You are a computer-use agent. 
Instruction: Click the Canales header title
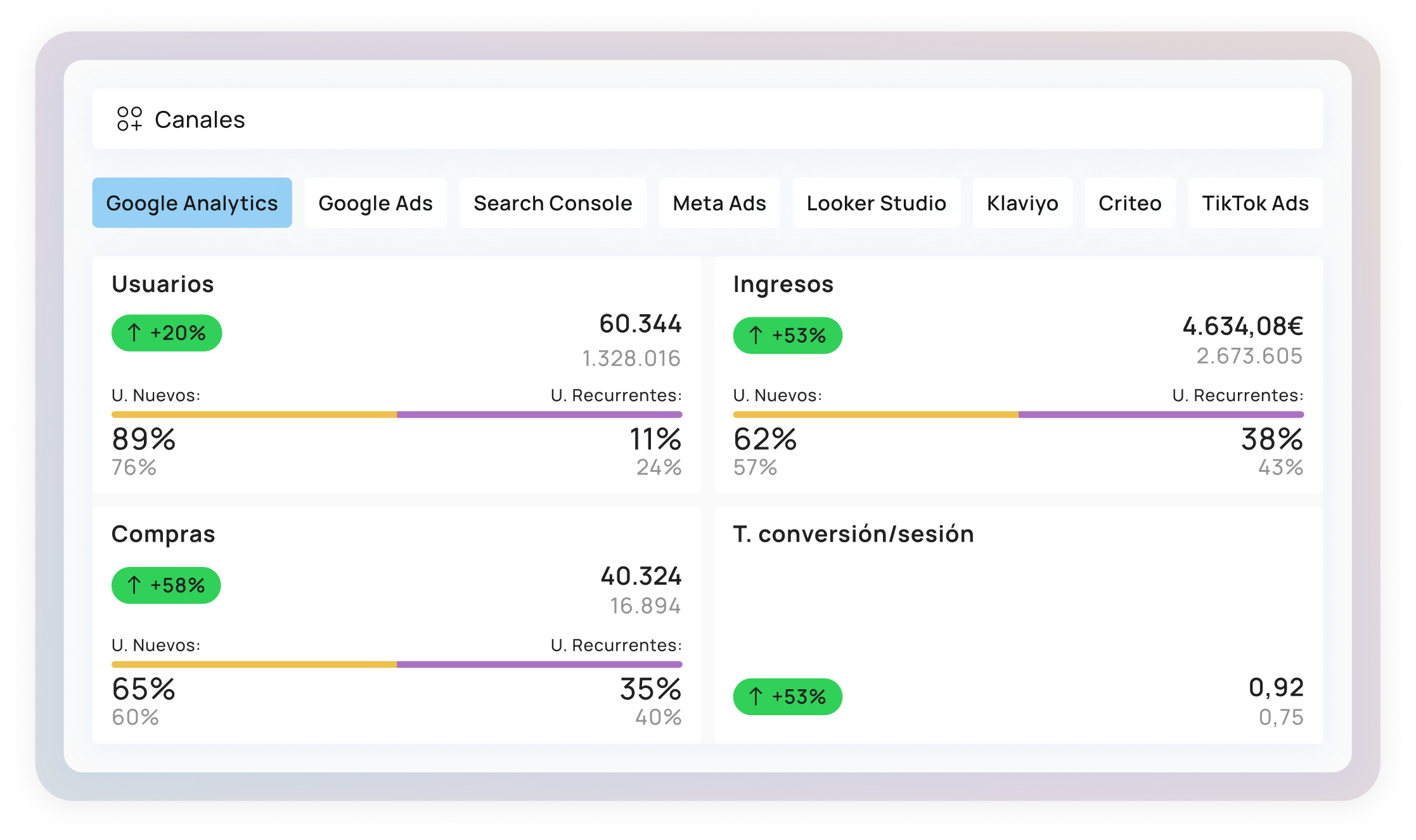coord(200,120)
